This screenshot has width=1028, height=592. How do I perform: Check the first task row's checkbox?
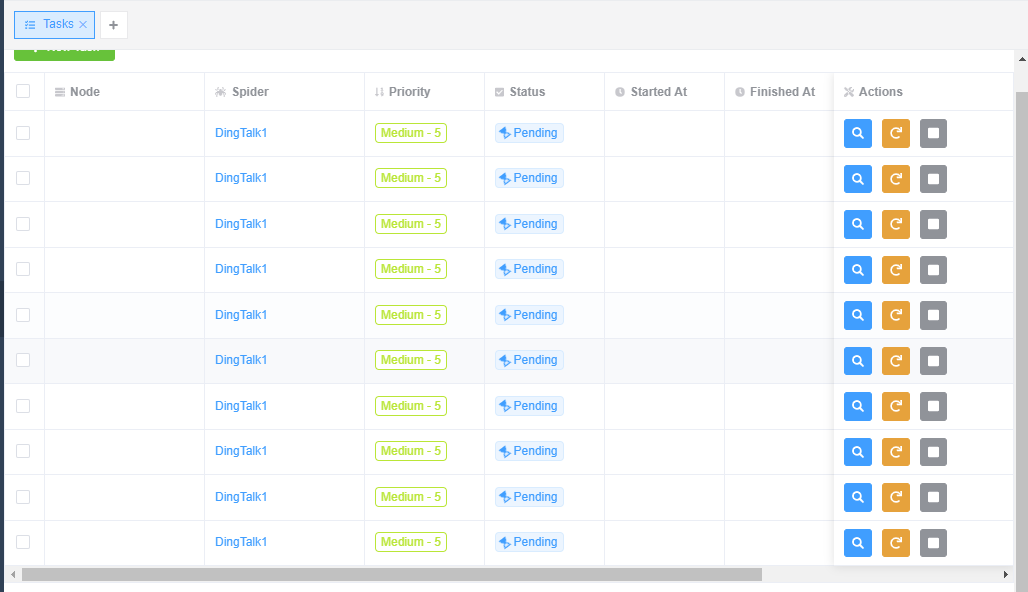[x=23, y=133]
